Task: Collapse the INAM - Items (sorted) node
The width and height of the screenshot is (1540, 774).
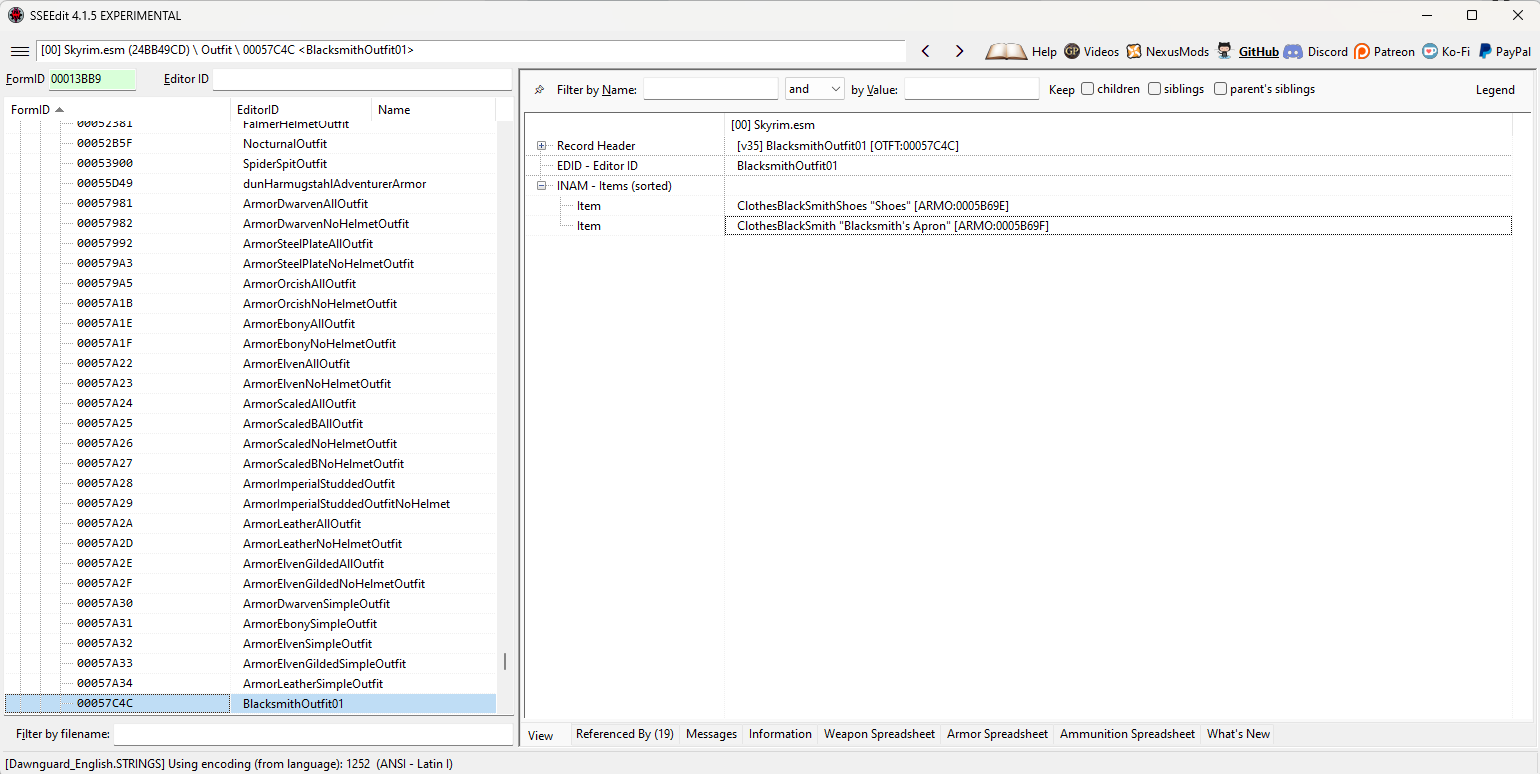Action: tap(542, 186)
